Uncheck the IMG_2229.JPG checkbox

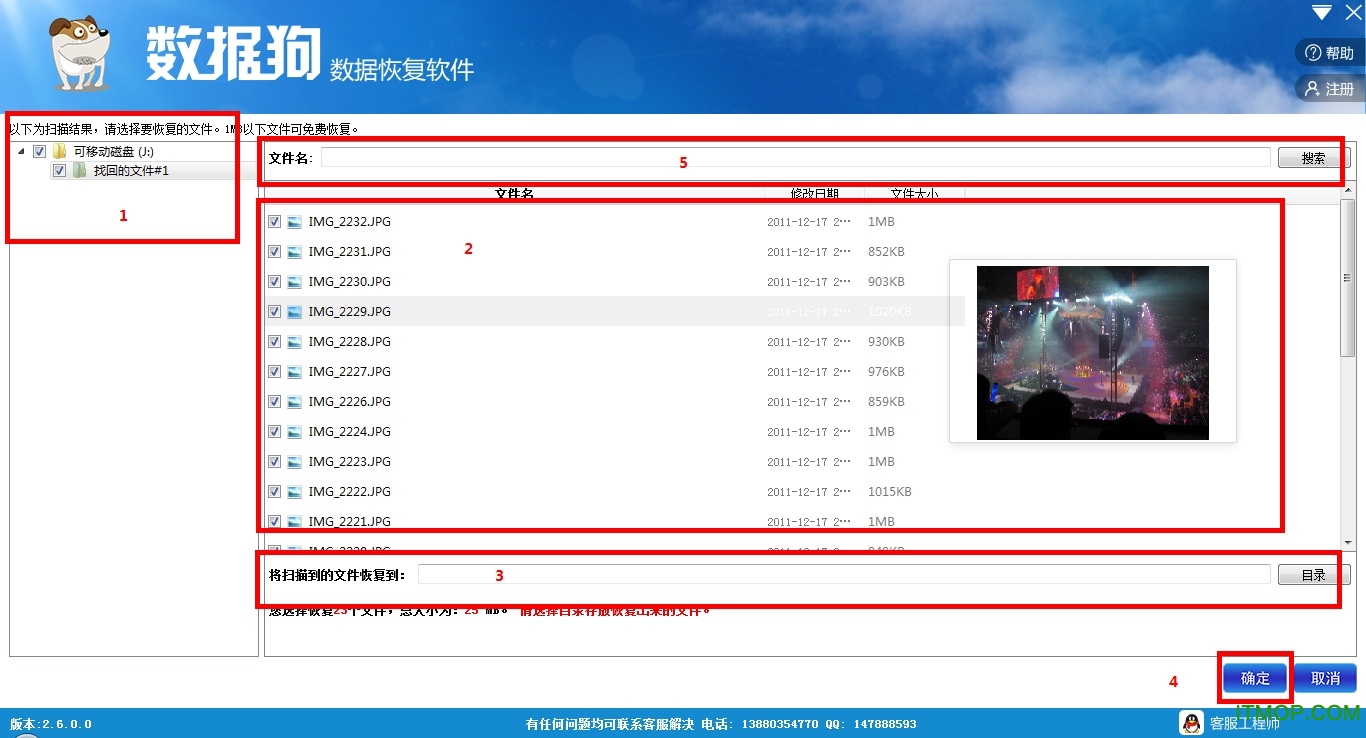(x=274, y=311)
